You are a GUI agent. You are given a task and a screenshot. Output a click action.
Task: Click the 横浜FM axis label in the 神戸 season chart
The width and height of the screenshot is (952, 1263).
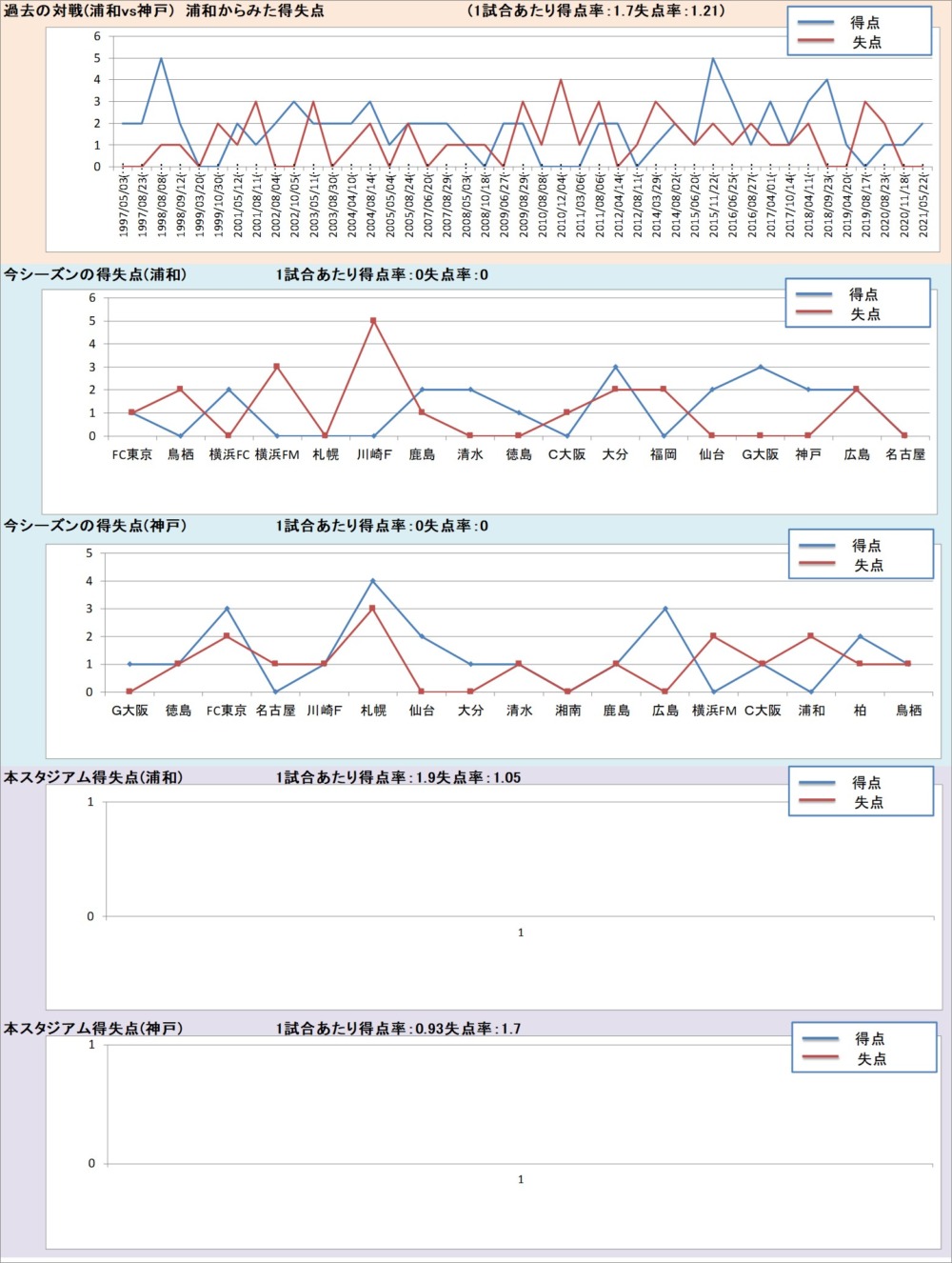coord(714,711)
